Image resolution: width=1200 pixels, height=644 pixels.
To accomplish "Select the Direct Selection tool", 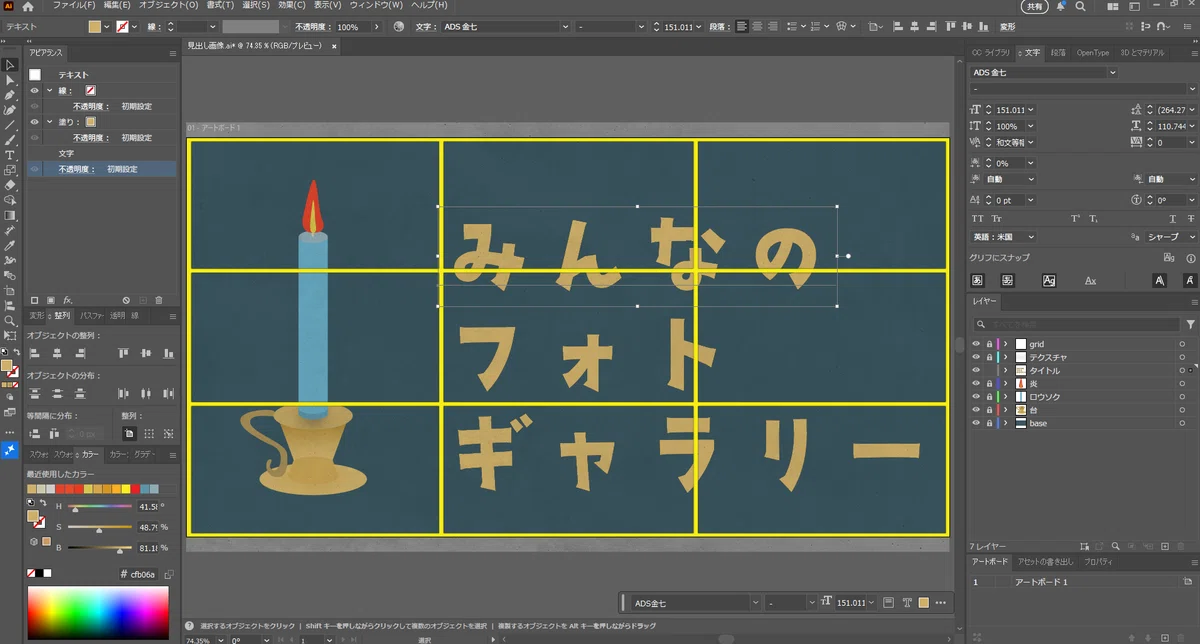I will [x=10, y=80].
